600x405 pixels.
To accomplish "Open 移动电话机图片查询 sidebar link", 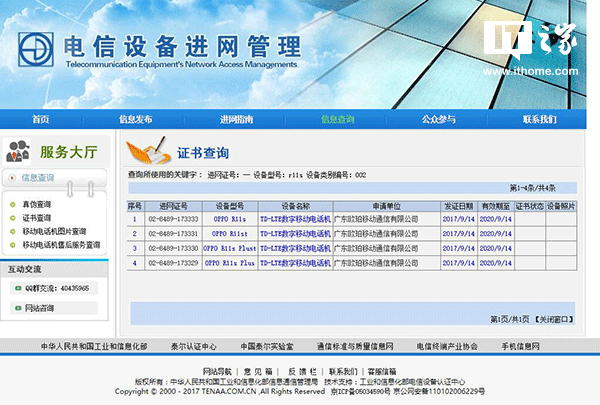I will coord(55,230).
